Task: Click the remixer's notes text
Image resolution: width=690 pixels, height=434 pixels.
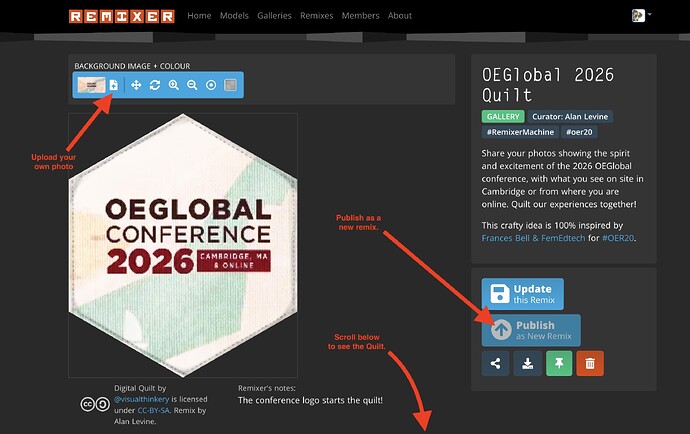Action: click(x=310, y=401)
